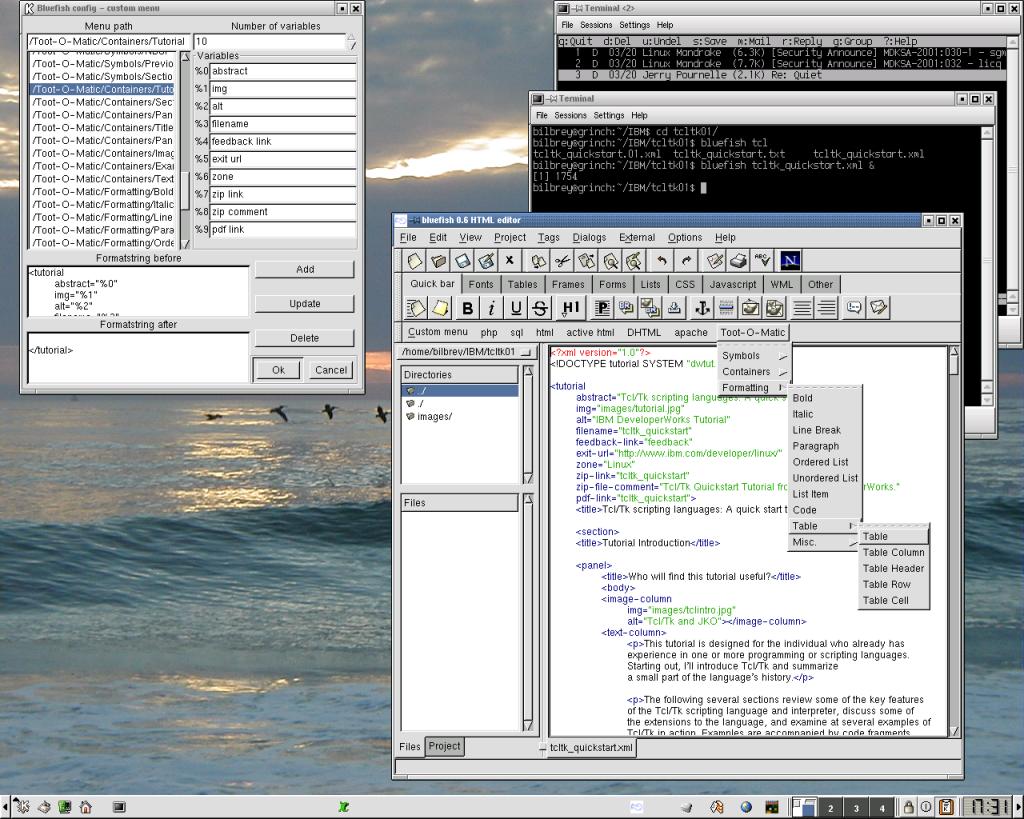Click the %3 filename variable field
Viewport: 1024px width, 819px height.
(283, 124)
